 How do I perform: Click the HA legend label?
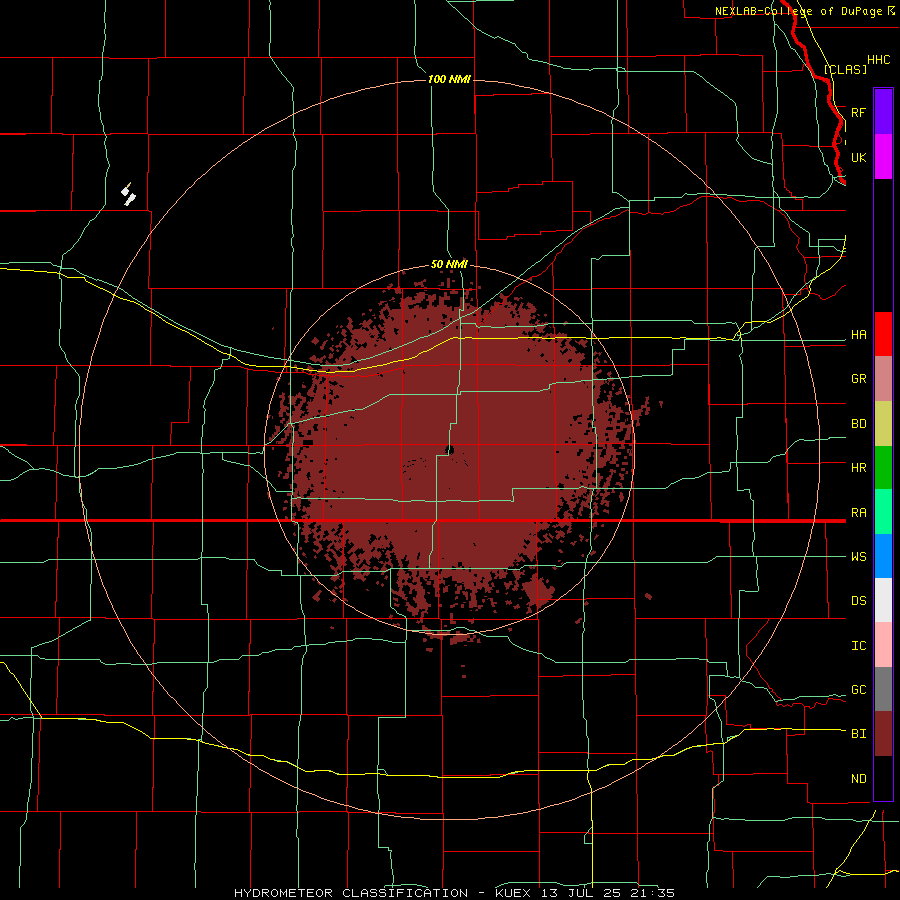coord(859,335)
